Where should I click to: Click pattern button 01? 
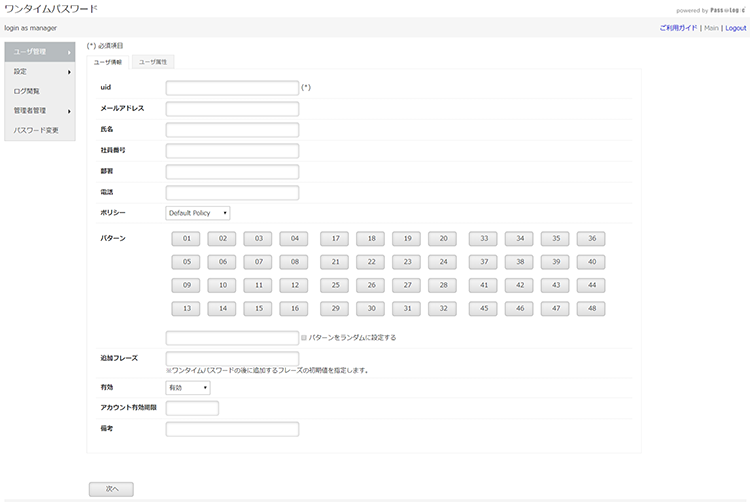[x=186, y=239]
